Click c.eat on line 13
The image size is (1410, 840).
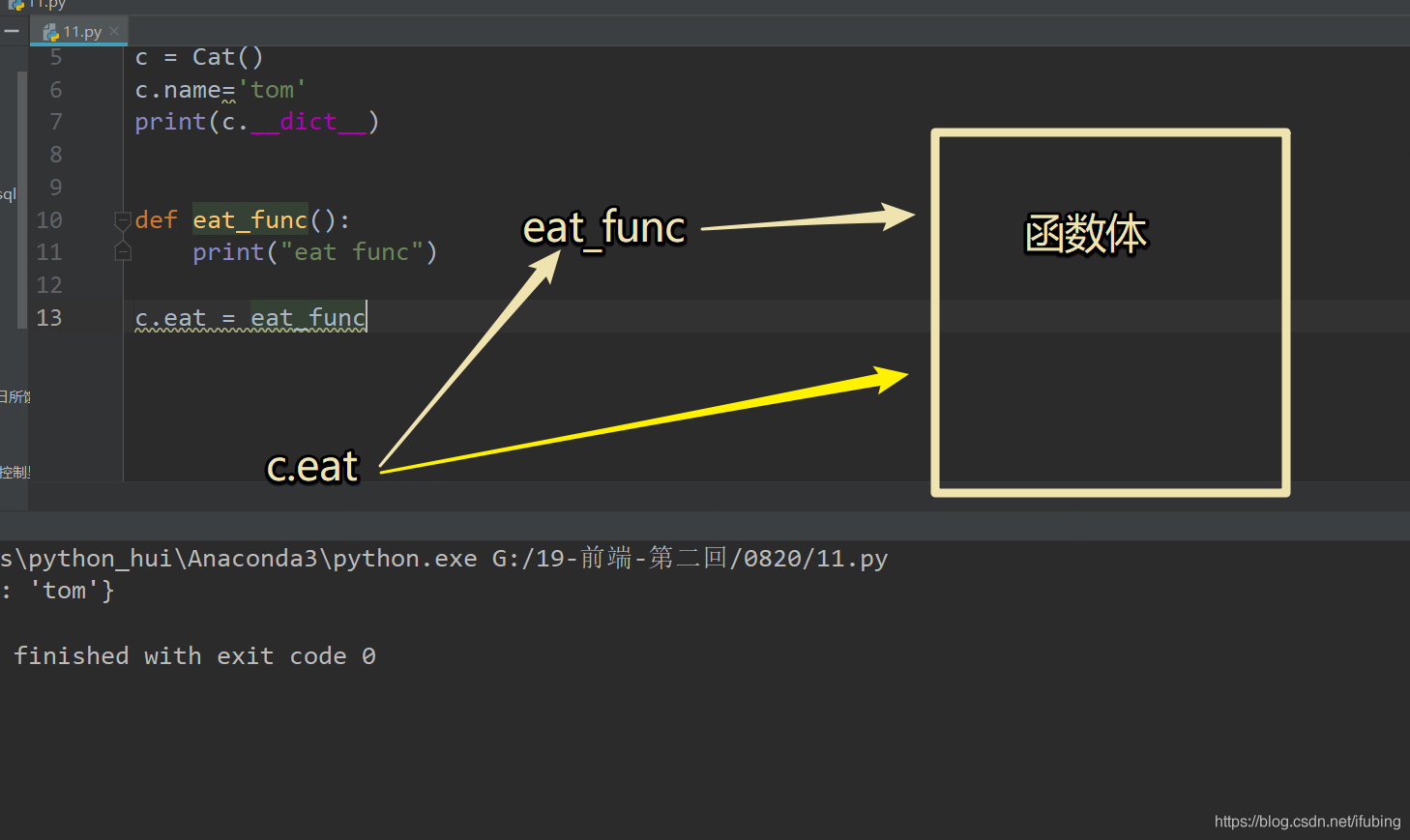coord(171,318)
